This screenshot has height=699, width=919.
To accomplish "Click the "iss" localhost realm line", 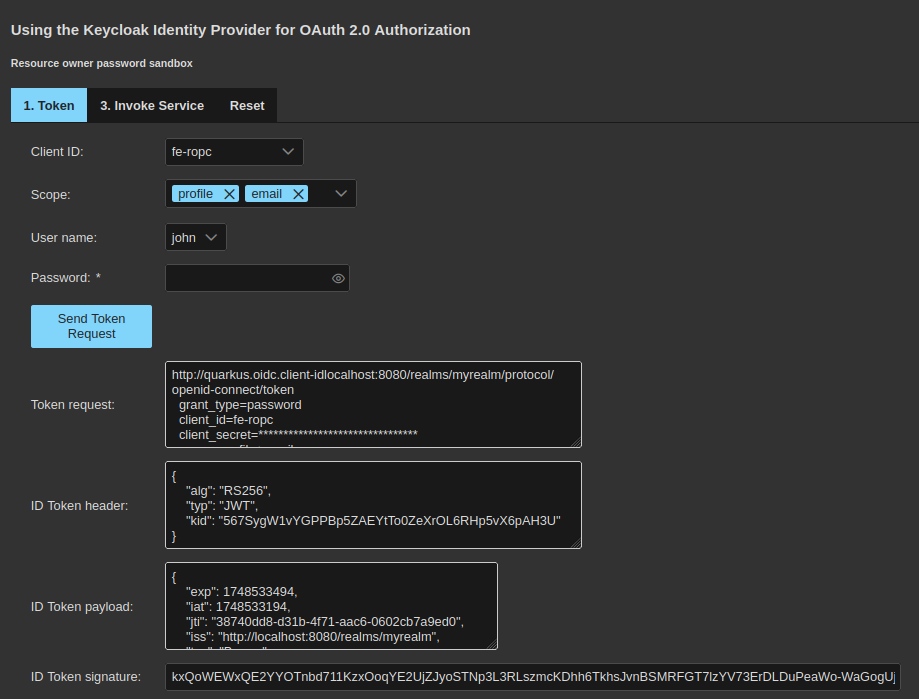I will [x=312, y=637].
